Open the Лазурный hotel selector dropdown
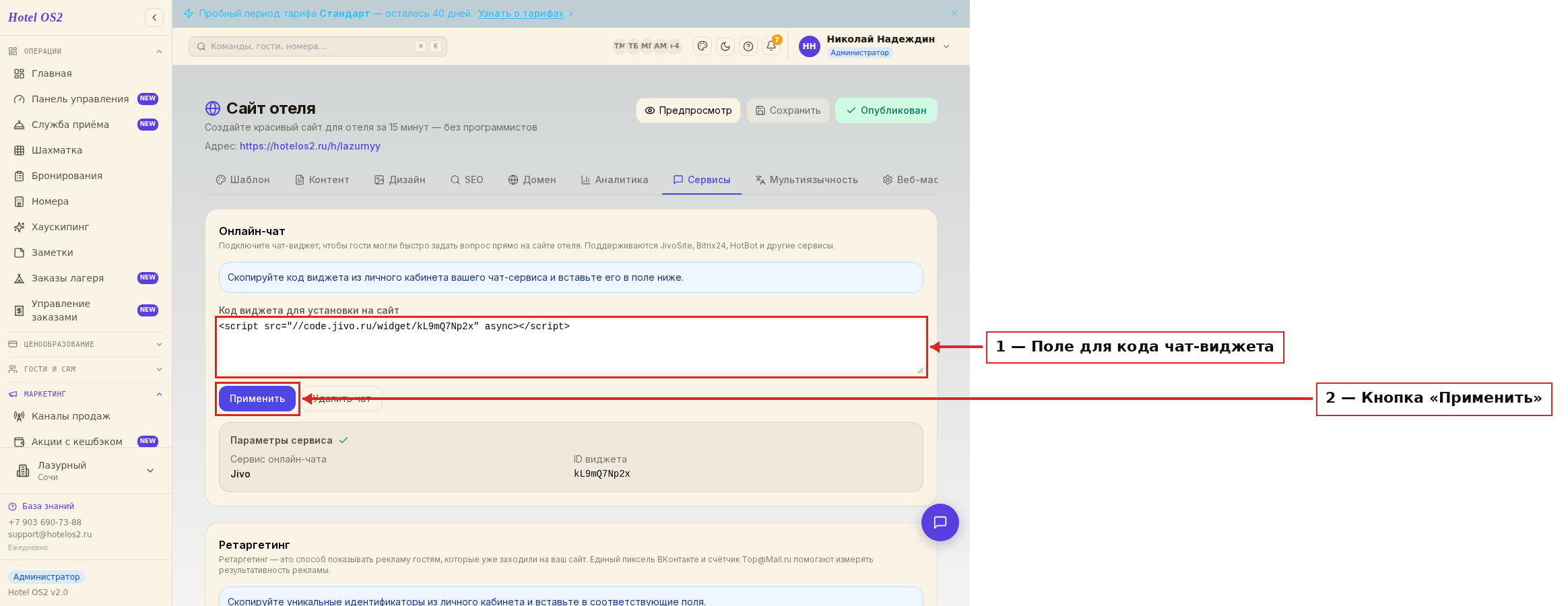This screenshot has width=1568, height=606. click(86, 471)
